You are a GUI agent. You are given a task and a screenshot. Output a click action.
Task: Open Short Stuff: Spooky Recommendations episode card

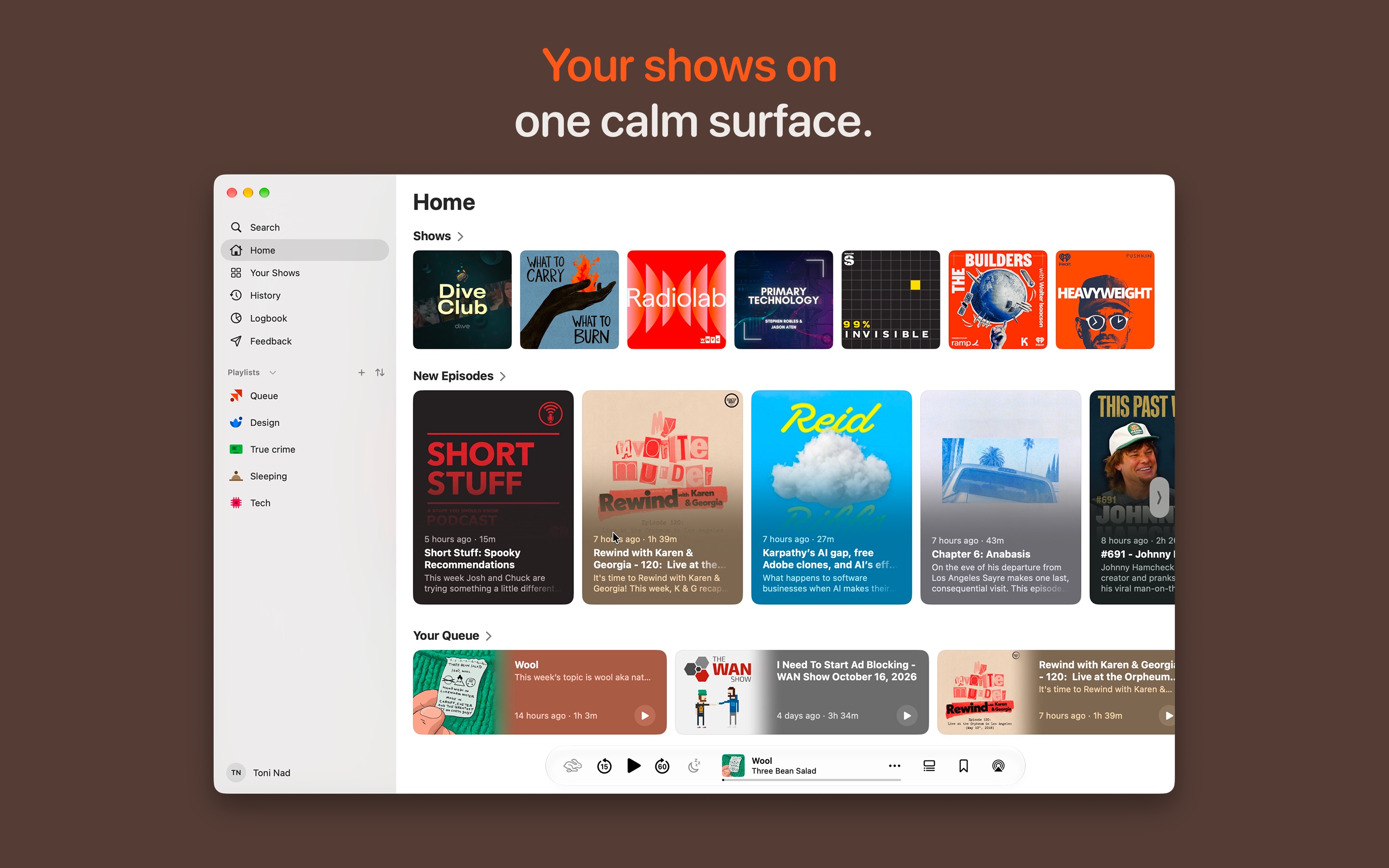493,497
